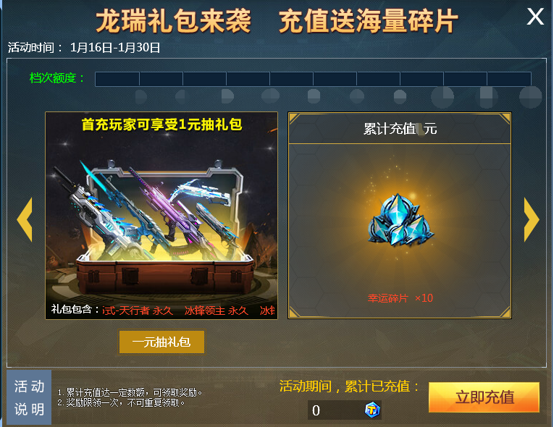Screen dimensions: 553x427
Task: Select the 累计充值 reward panel header
Action: 400,129
